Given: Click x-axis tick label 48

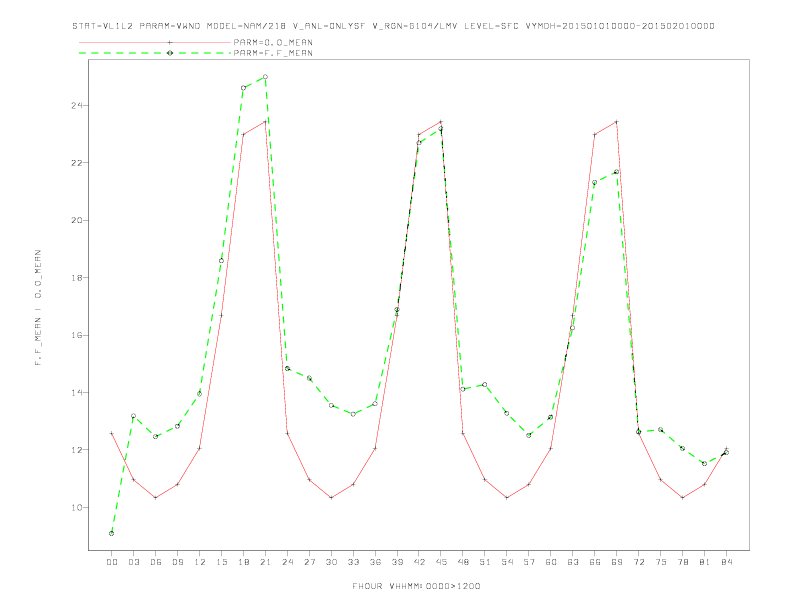Looking at the screenshot, I should tap(463, 562).
